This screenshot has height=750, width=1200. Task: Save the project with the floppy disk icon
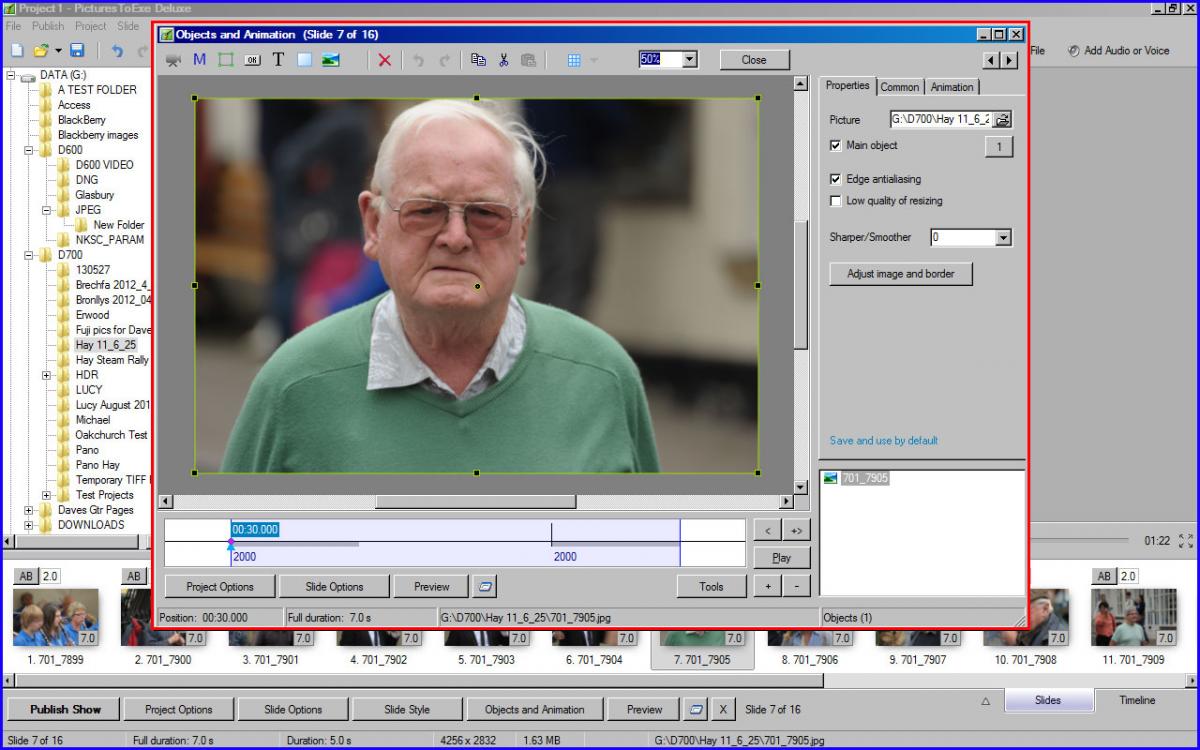tap(77, 50)
